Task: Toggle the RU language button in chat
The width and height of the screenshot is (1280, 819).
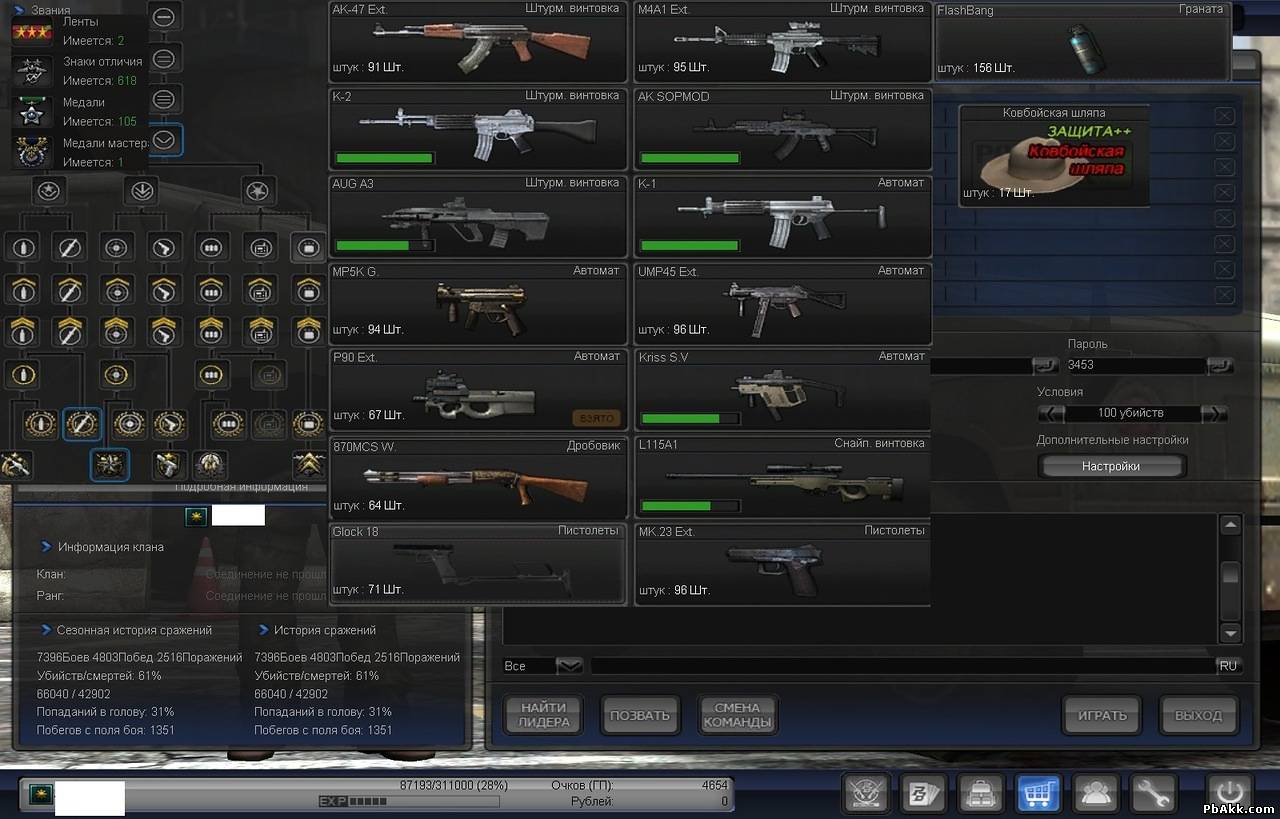Action: tap(1228, 666)
